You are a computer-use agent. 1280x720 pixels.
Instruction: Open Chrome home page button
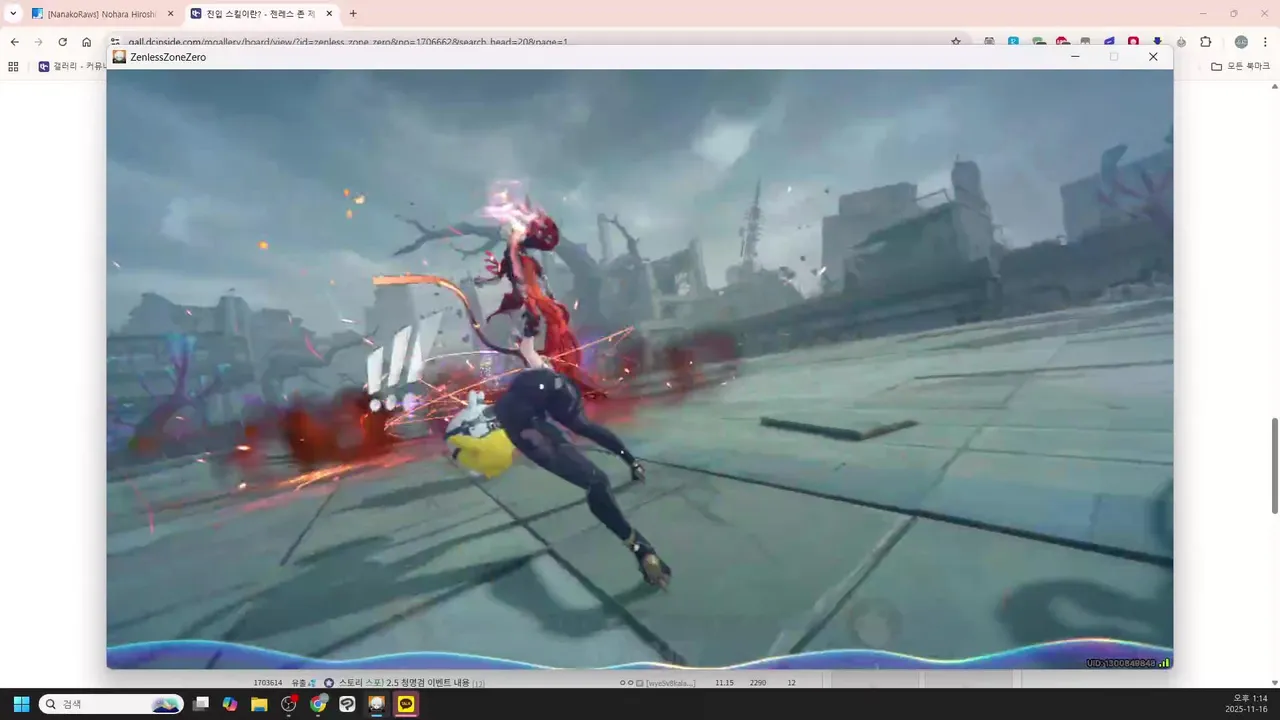coord(87,42)
